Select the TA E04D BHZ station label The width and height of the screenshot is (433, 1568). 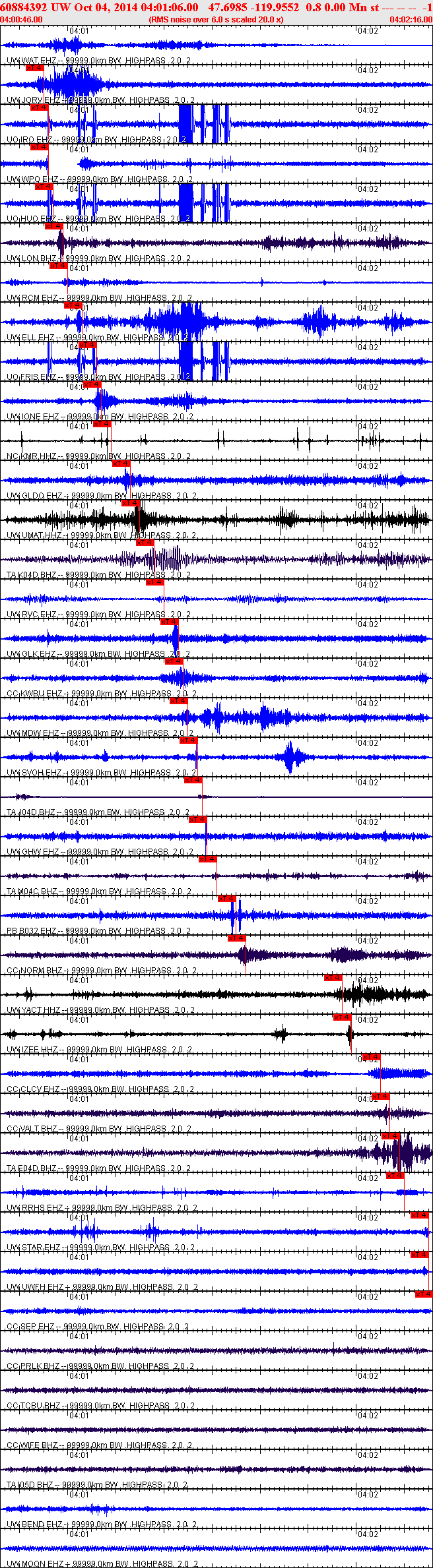coord(98,1168)
